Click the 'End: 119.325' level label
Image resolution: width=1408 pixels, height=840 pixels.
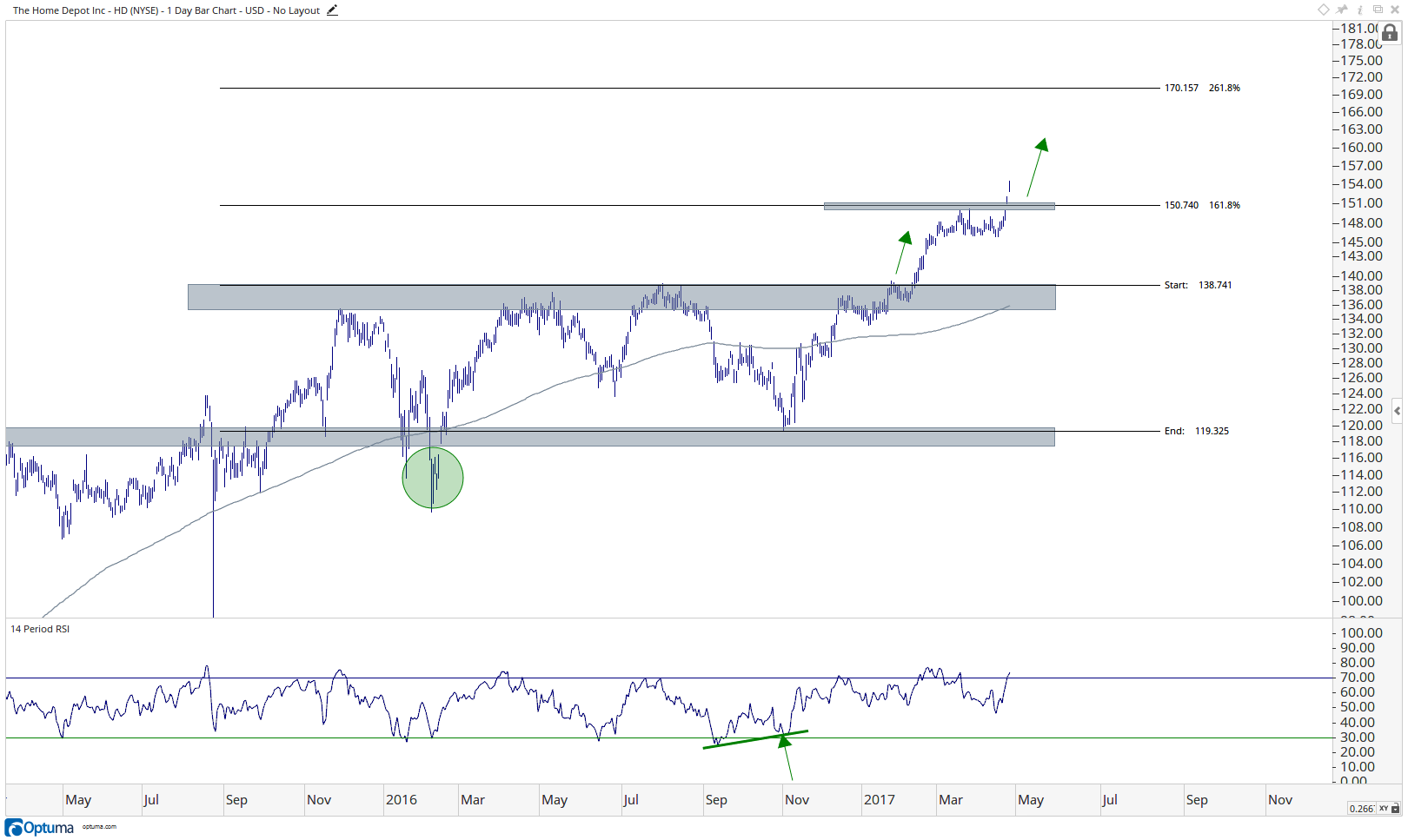(1197, 431)
